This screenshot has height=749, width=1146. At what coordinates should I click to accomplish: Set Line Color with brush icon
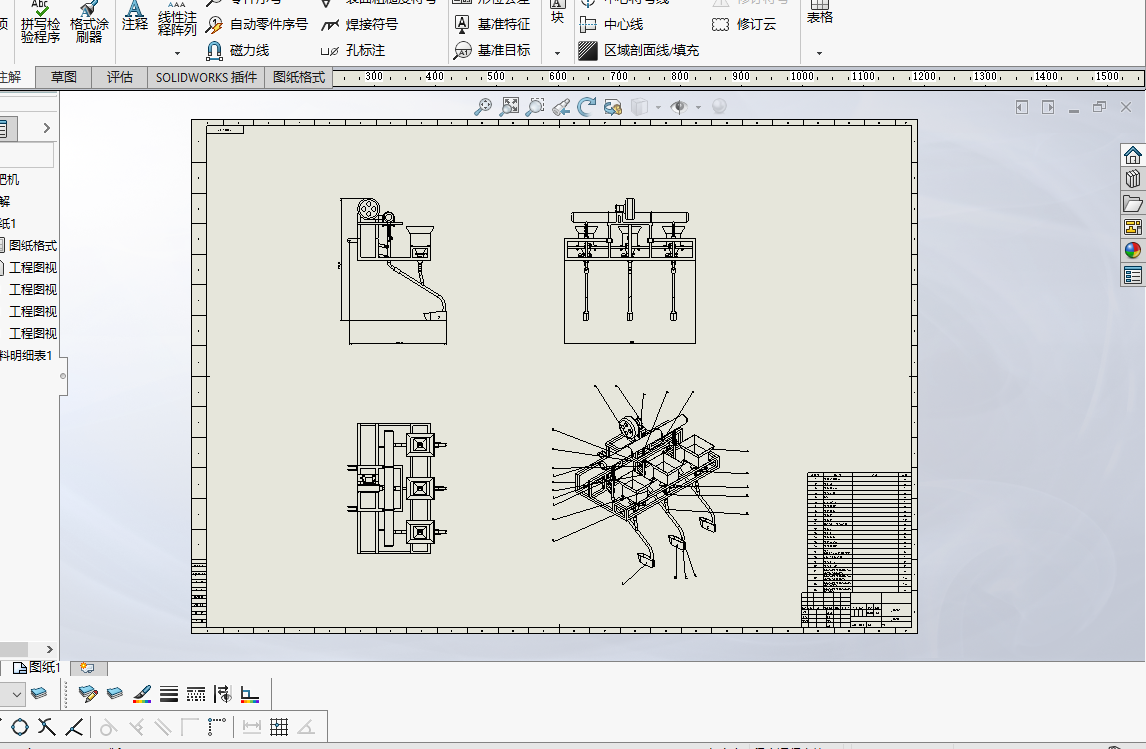click(x=142, y=693)
